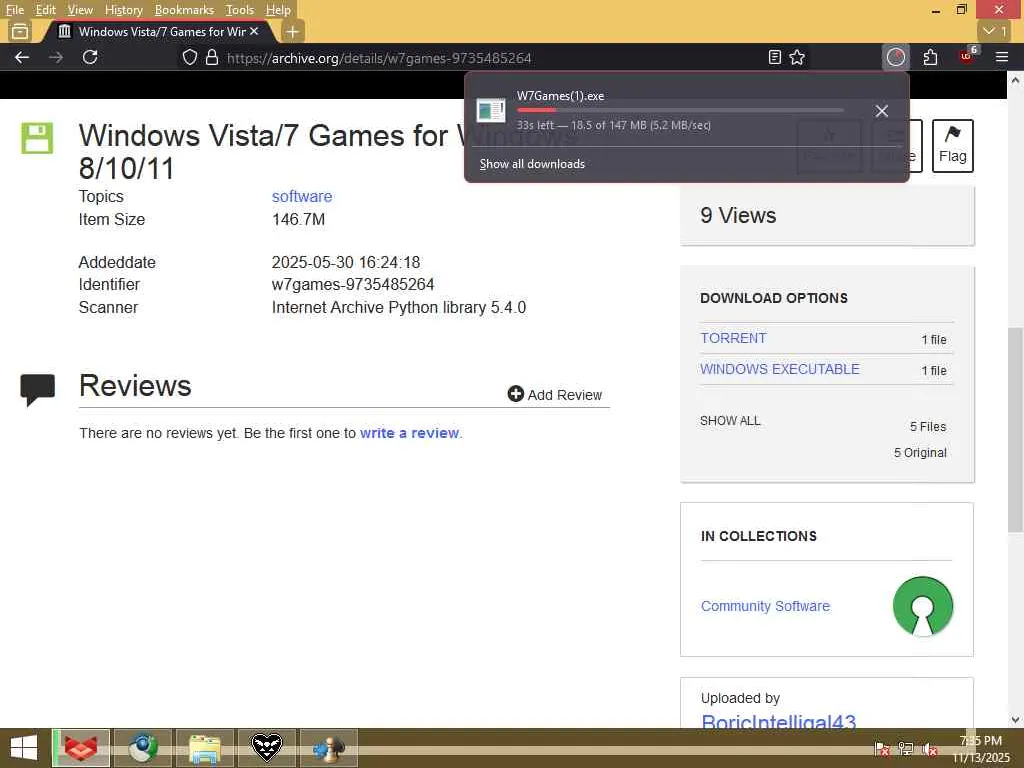Download the TORRENT file
Image resolution: width=1024 pixels, height=768 pixels.
733,338
